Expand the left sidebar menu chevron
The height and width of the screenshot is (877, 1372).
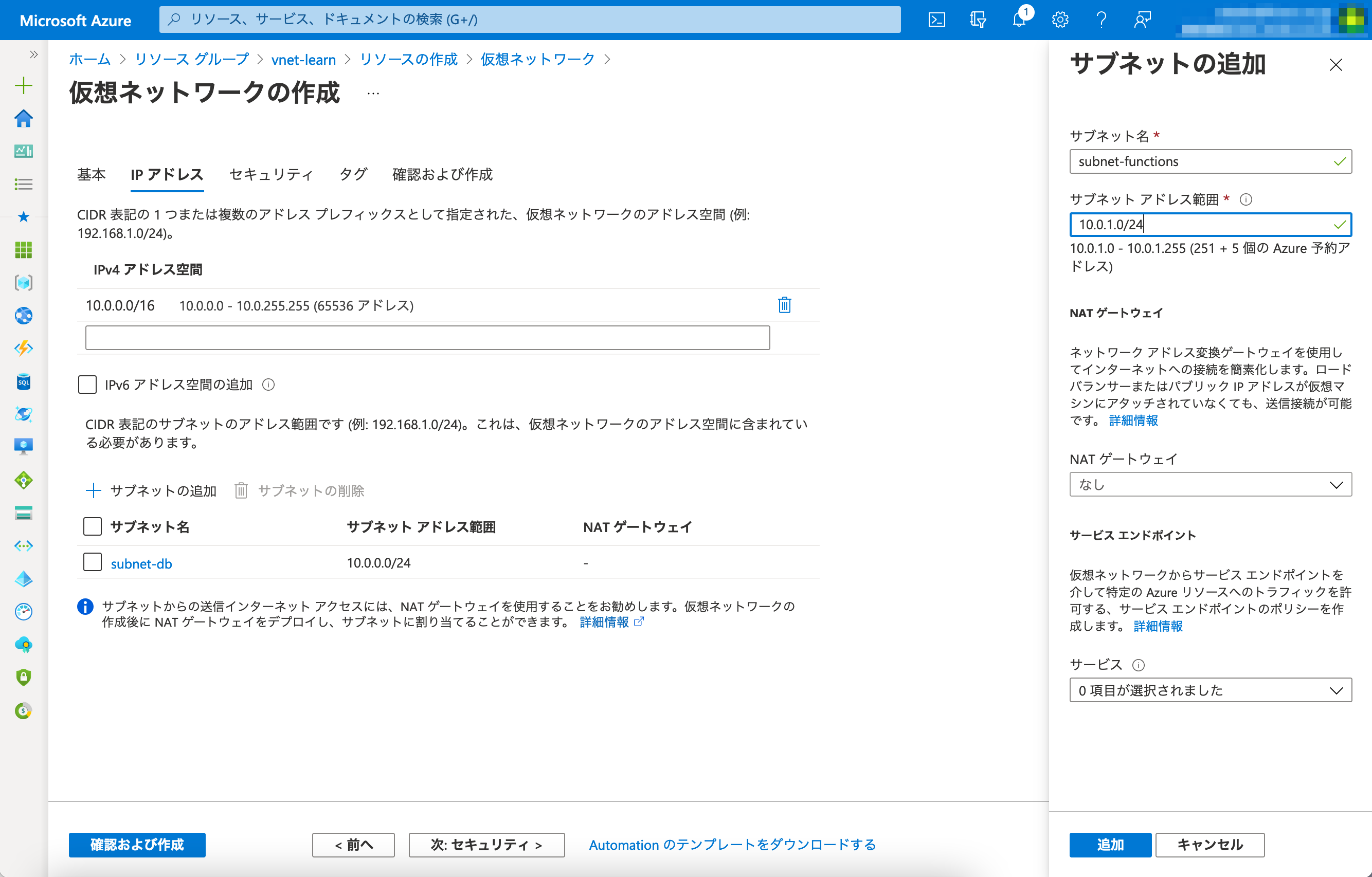(33, 54)
